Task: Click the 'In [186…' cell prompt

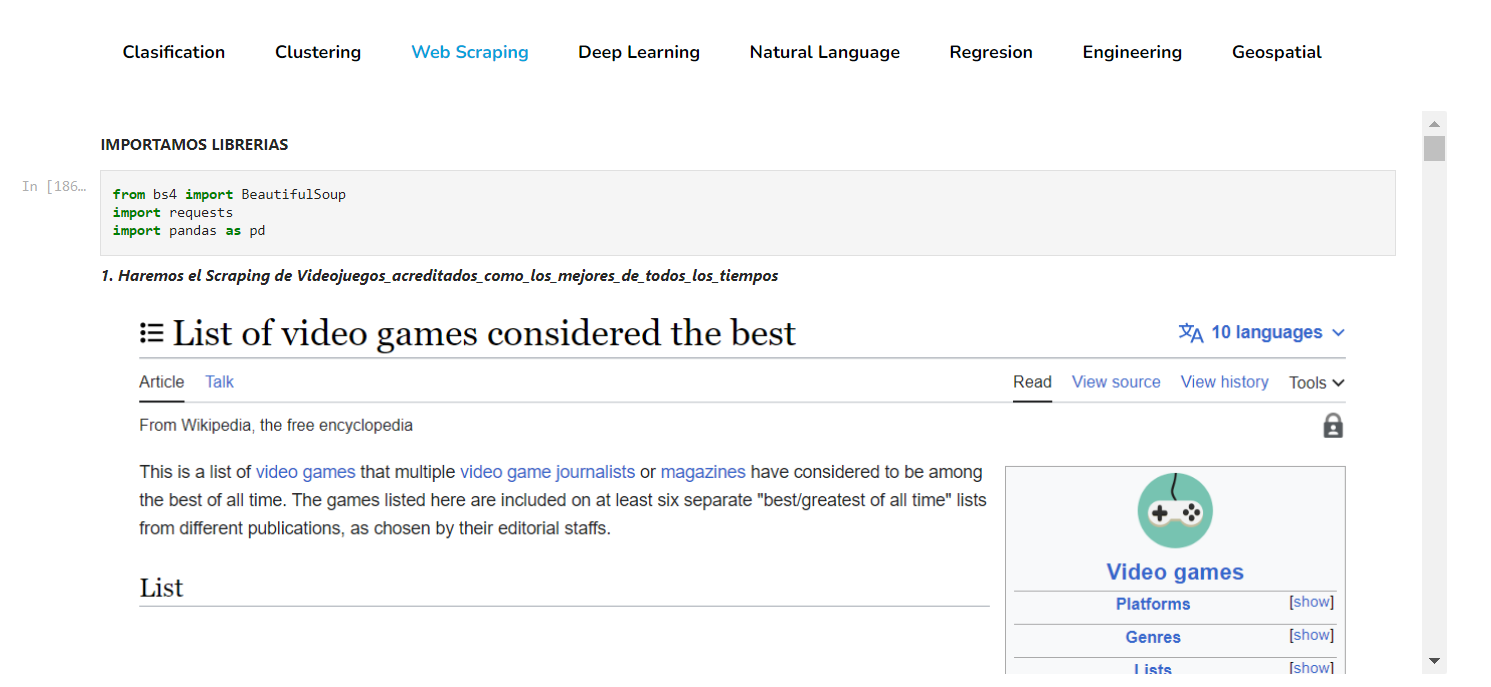Action: pyautogui.click(x=55, y=186)
